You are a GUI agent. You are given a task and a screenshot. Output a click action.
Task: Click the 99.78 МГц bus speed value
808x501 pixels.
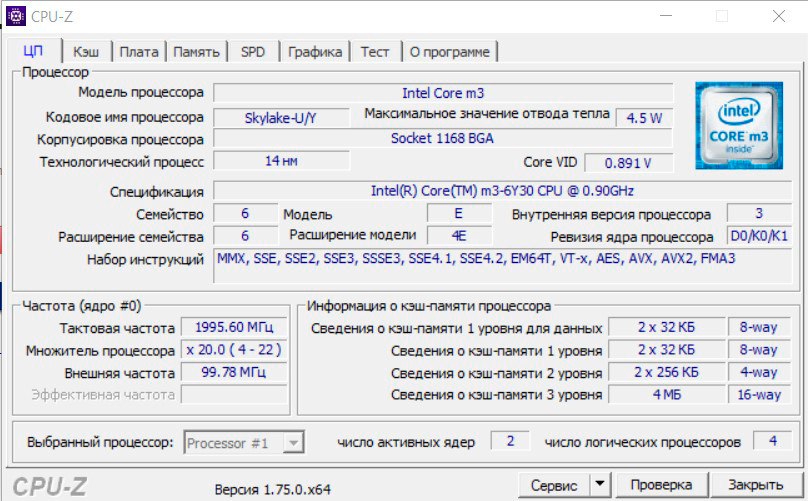(234, 372)
